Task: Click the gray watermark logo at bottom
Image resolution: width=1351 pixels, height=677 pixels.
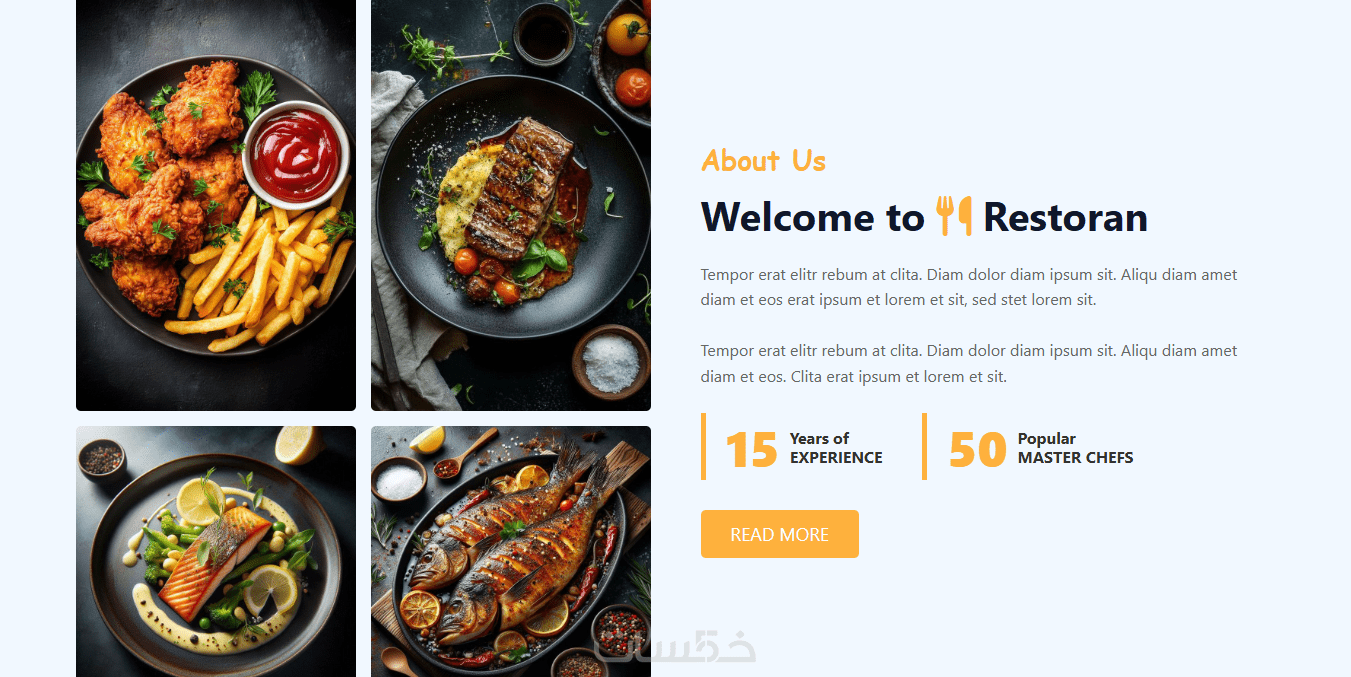Action: [x=676, y=647]
